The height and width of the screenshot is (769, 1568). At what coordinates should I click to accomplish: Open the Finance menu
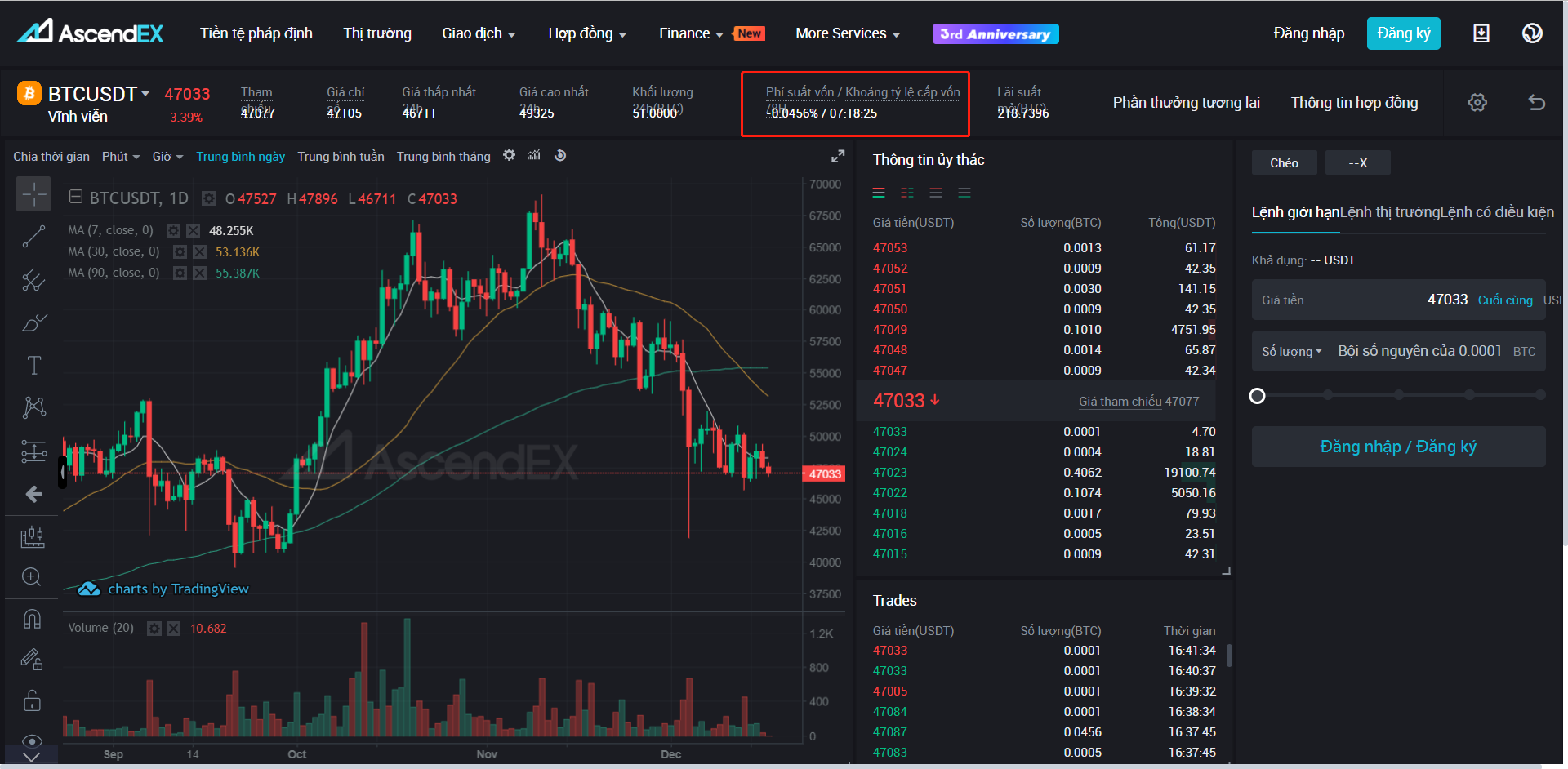pos(691,33)
